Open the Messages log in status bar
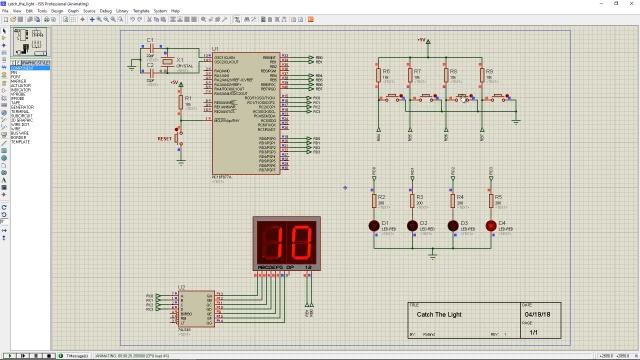 [x=74, y=356]
